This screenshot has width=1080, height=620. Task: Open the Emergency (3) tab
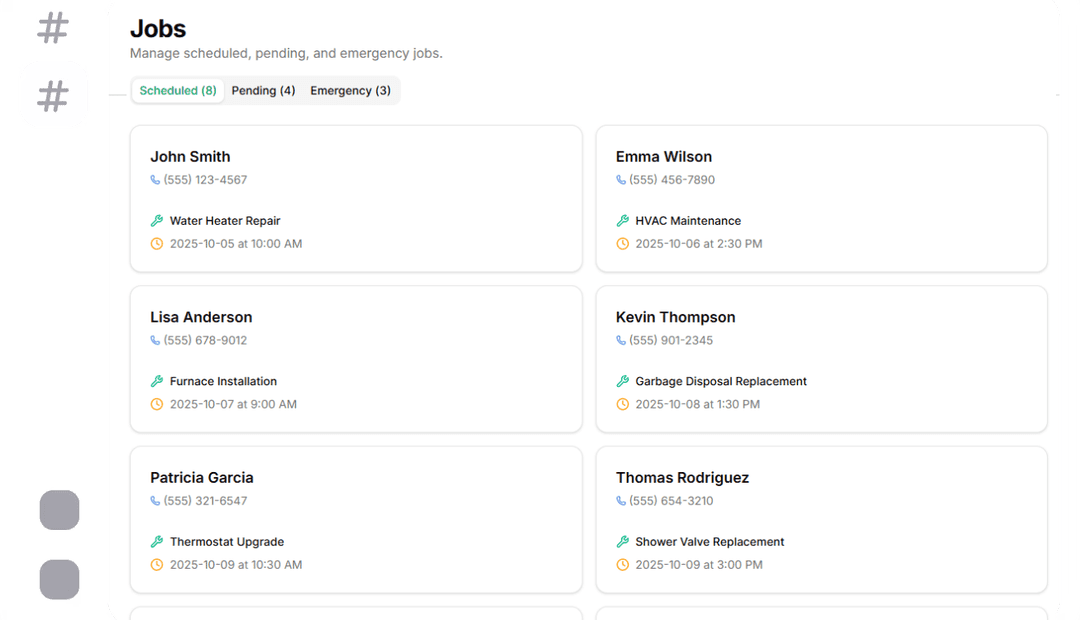350,91
